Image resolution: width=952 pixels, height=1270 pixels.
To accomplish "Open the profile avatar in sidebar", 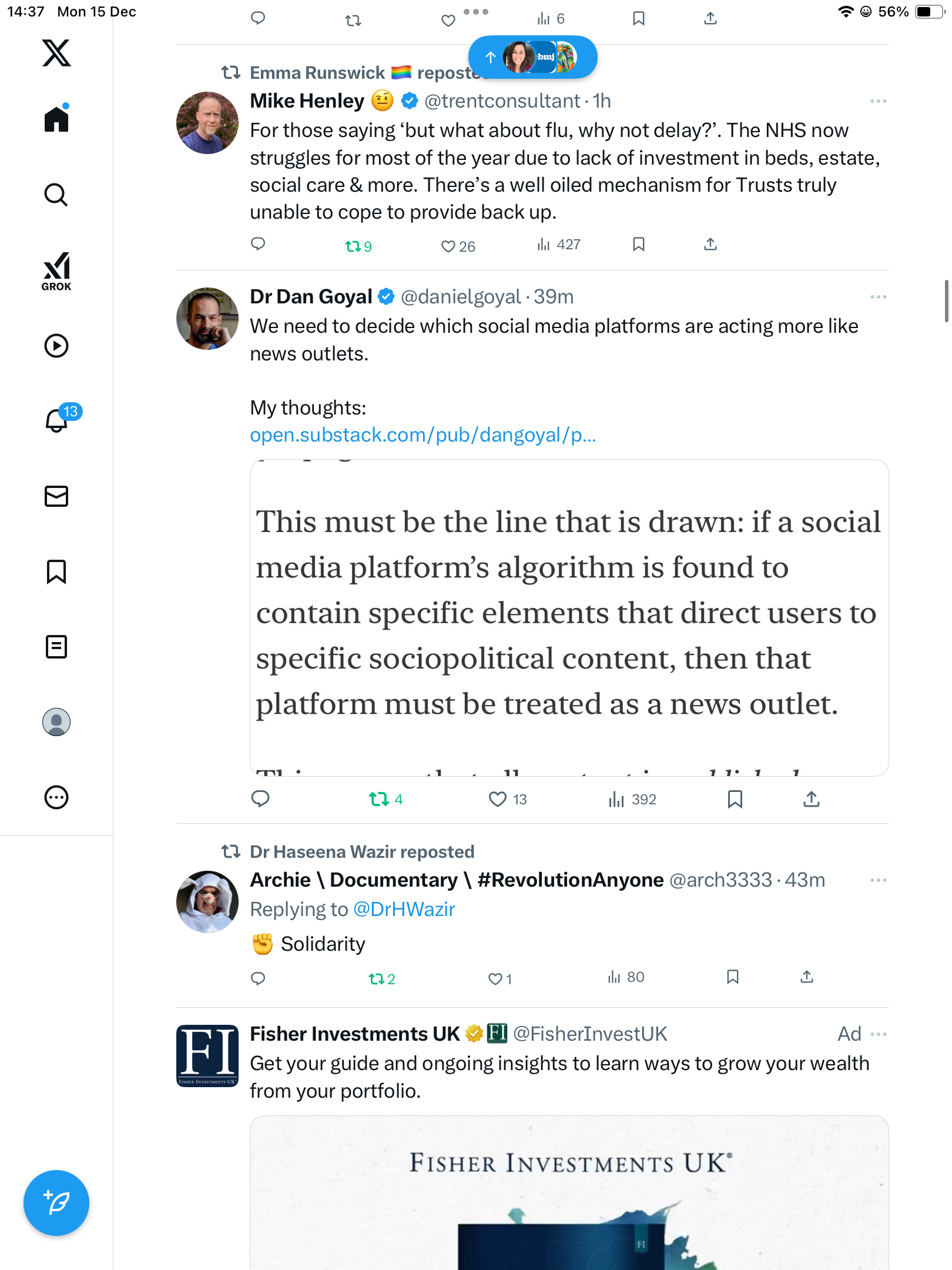I will pyautogui.click(x=56, y=722).
